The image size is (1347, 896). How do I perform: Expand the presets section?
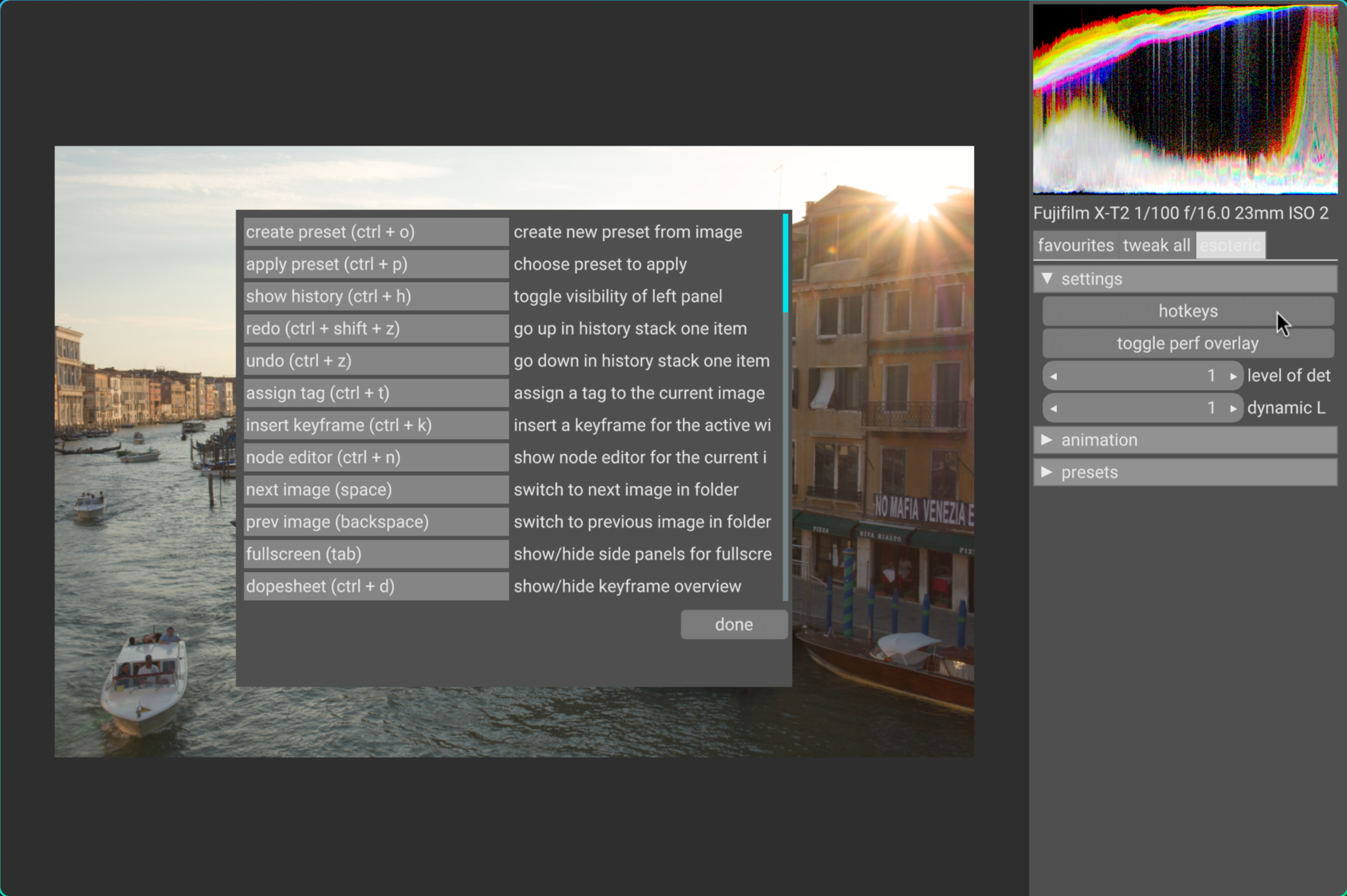point(1047,472)
